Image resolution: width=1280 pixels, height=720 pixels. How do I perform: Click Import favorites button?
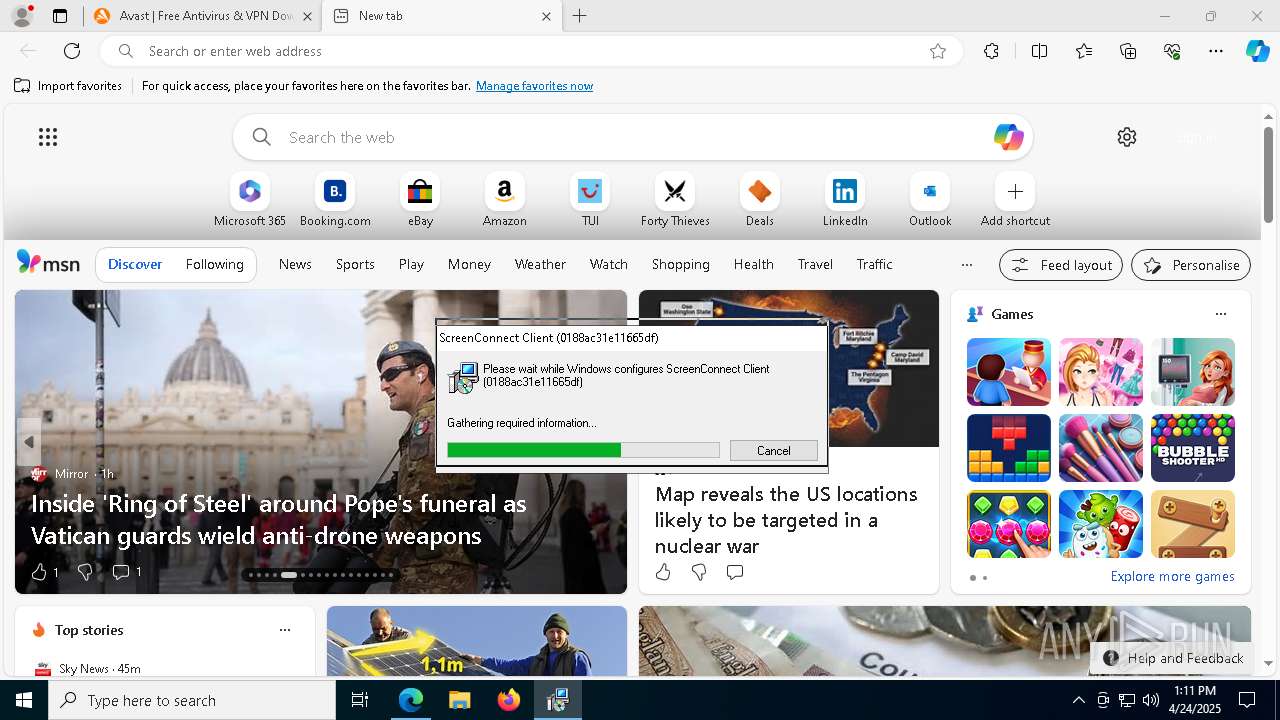tap(68, 86)
